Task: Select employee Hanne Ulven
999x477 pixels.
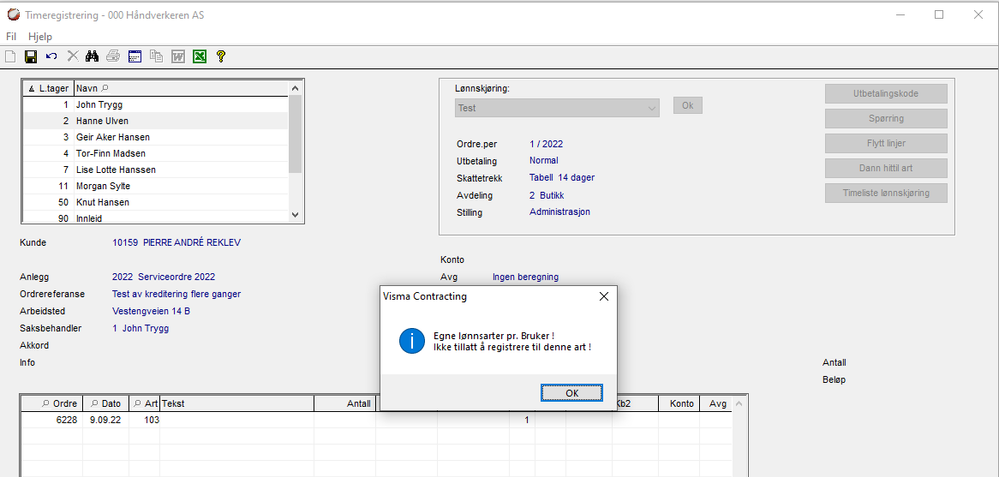Action: (x=156, y=120)
